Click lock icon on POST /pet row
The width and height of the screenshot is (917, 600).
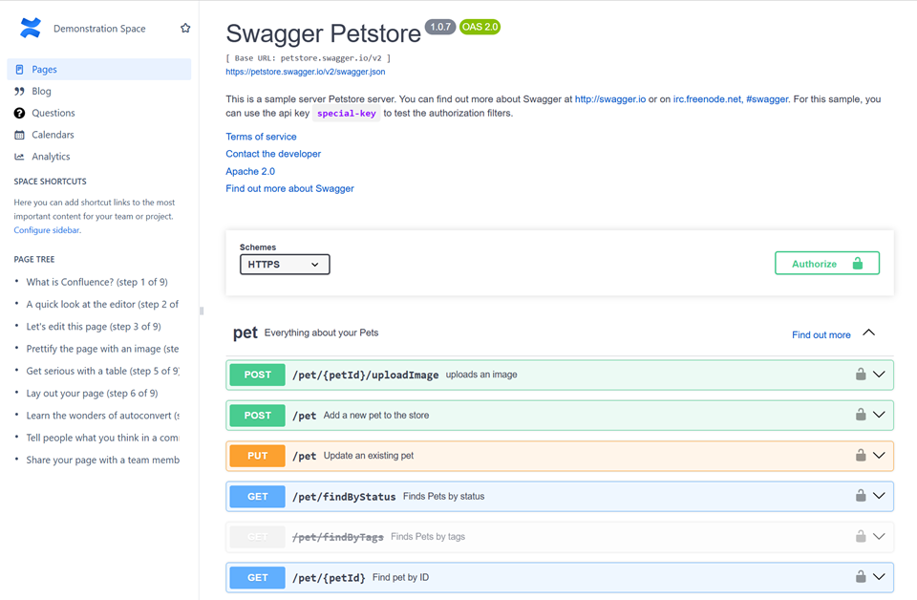860,414
